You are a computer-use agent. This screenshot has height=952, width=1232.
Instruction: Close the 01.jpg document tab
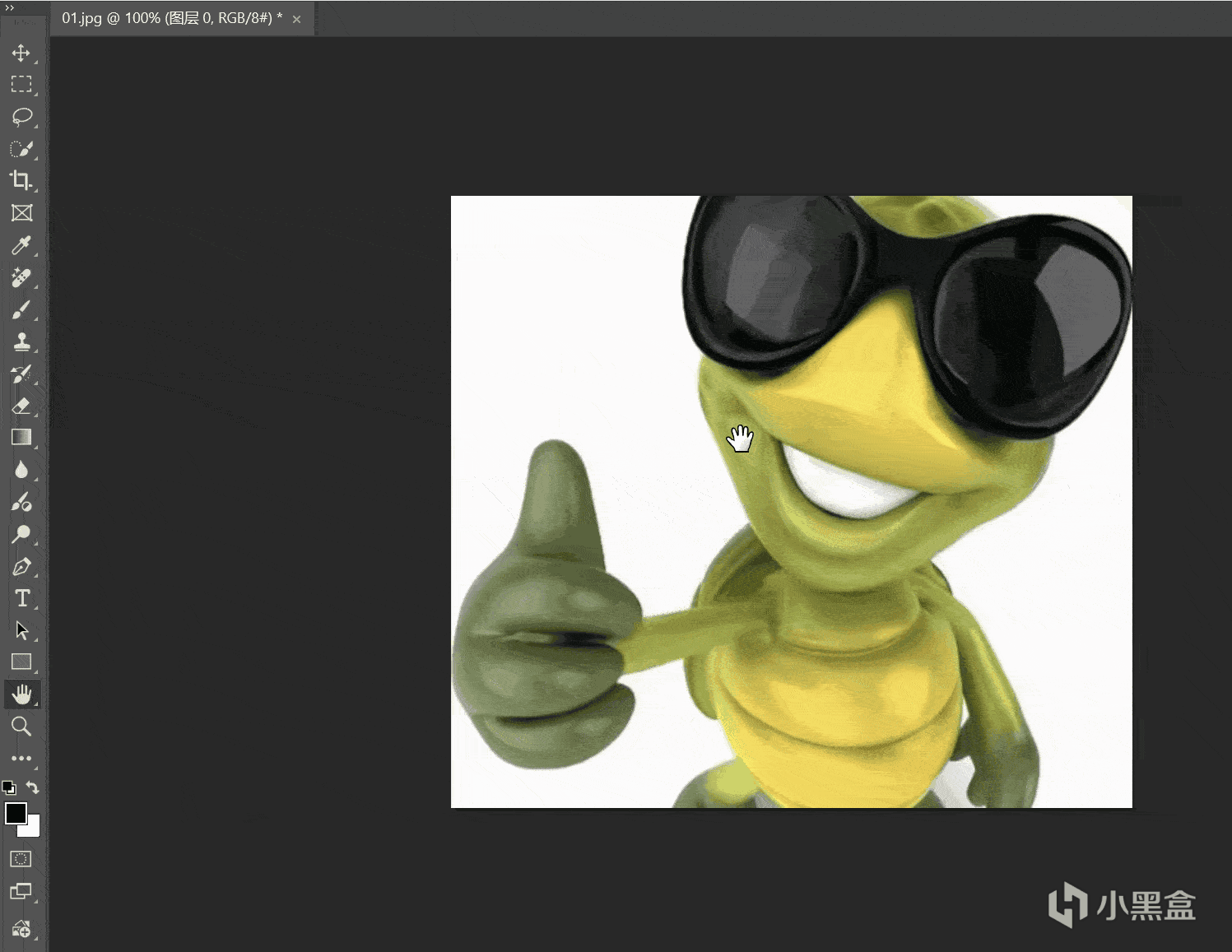(297, 19)
